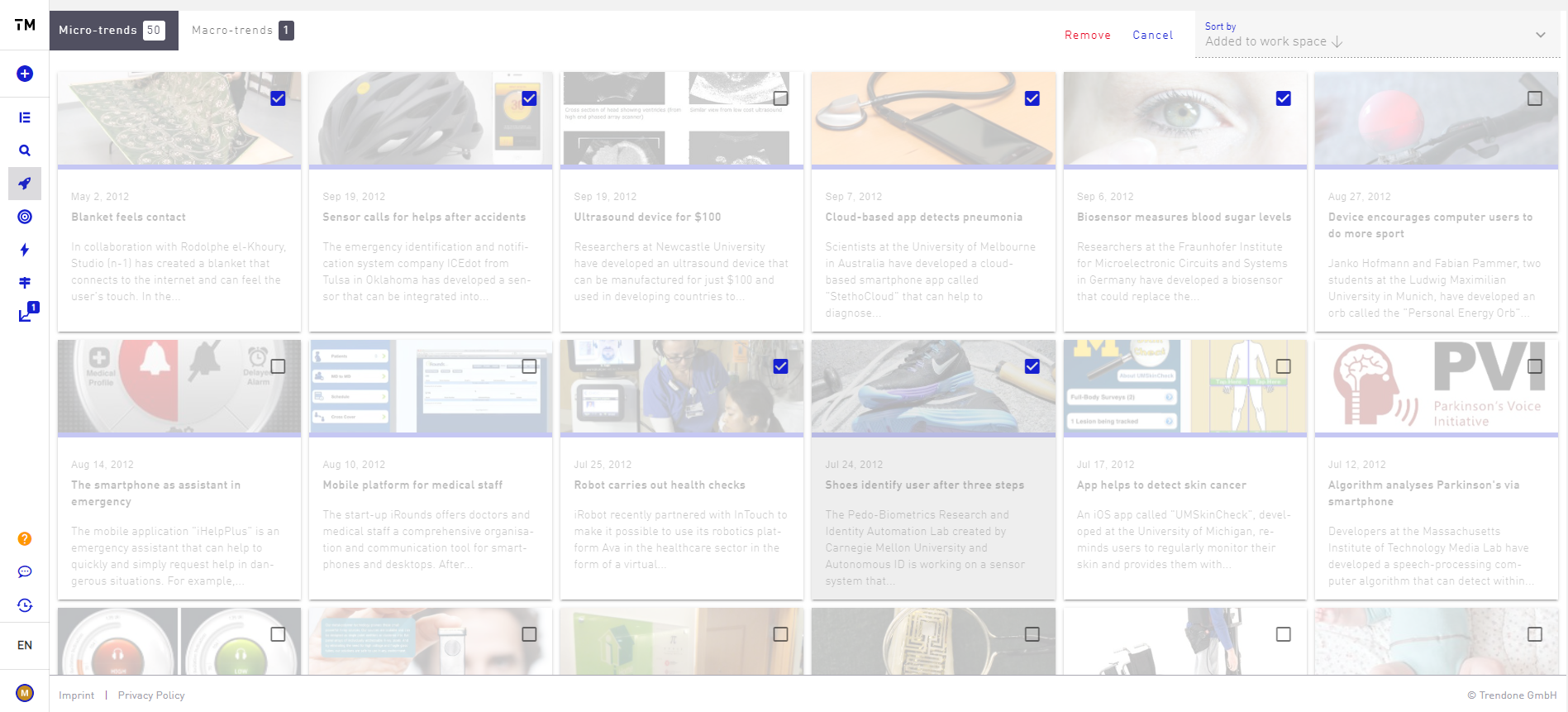Check the Ultrasound device for $100 card
Image resolution: width=1568 pixels, height=712 pixels.
[780, 98]
